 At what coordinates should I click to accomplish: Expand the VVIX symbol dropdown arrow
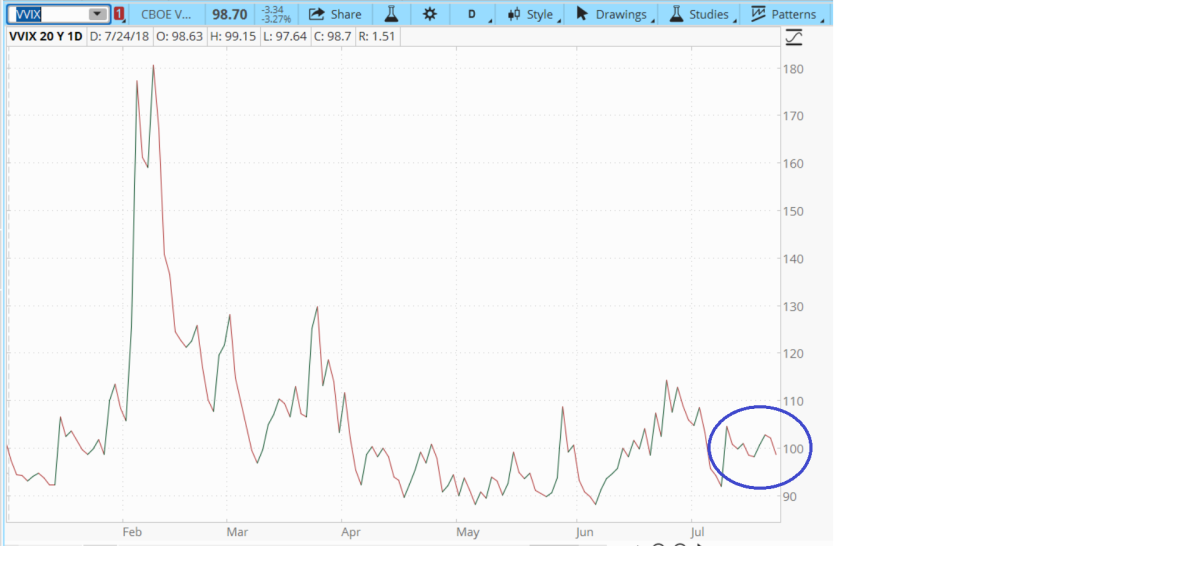(x=97, y=14)
